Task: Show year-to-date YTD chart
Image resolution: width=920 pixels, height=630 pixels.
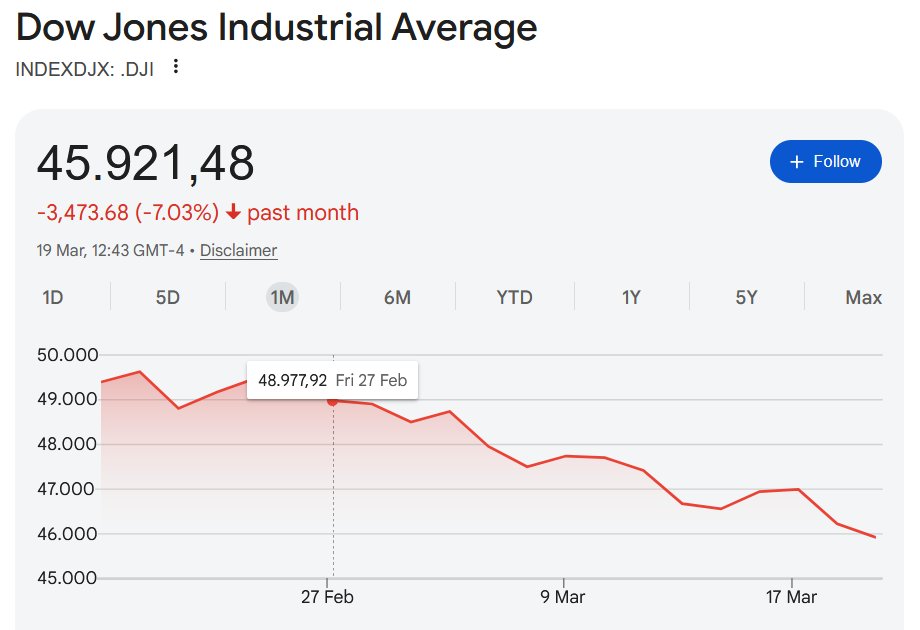Action: click(x=514, y=297)
